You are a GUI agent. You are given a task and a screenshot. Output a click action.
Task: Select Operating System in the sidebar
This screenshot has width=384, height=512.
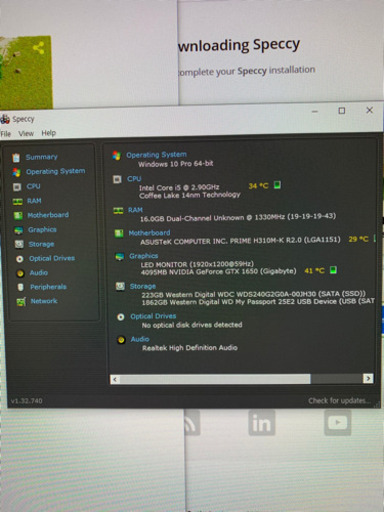point(56,171)
